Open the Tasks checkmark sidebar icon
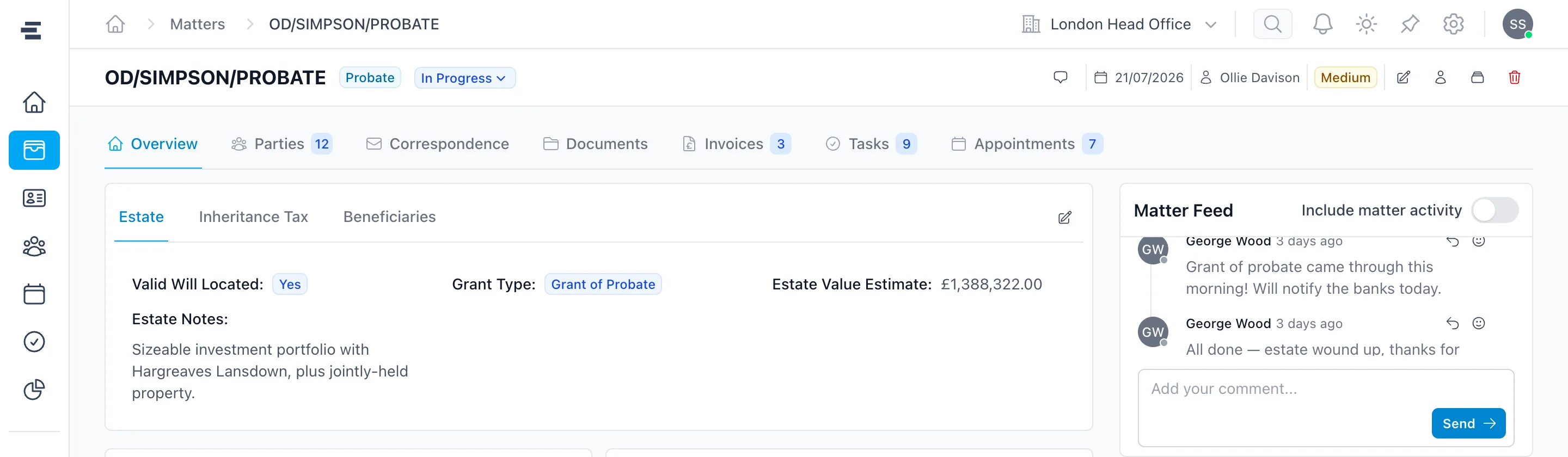The height and width of the screenshot is (457, 1568). [x=34, y=342]
